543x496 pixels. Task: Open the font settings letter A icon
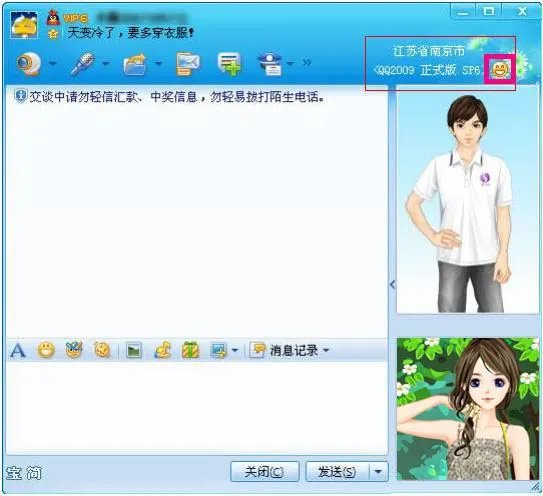tap(18, 350)
